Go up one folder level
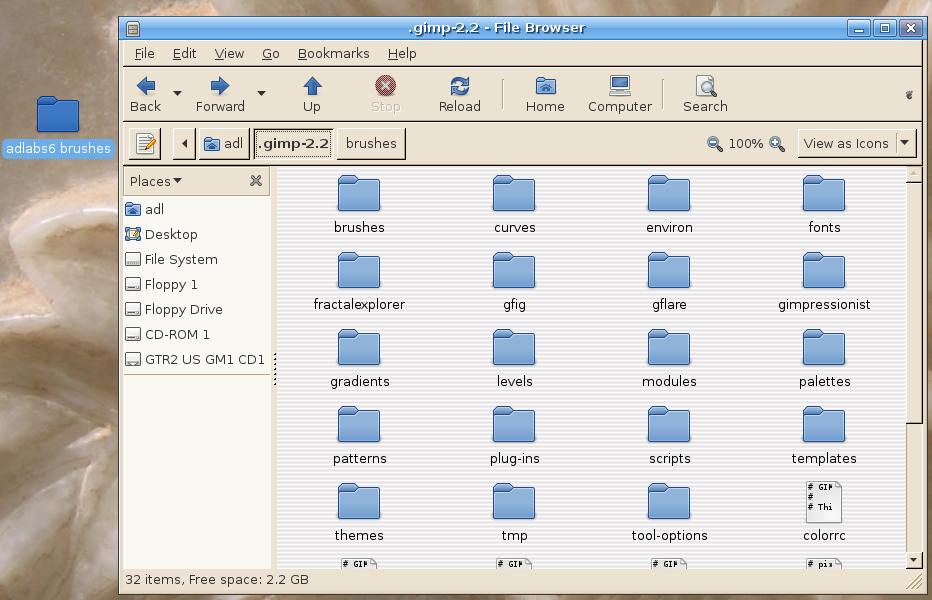 (311, 94)
